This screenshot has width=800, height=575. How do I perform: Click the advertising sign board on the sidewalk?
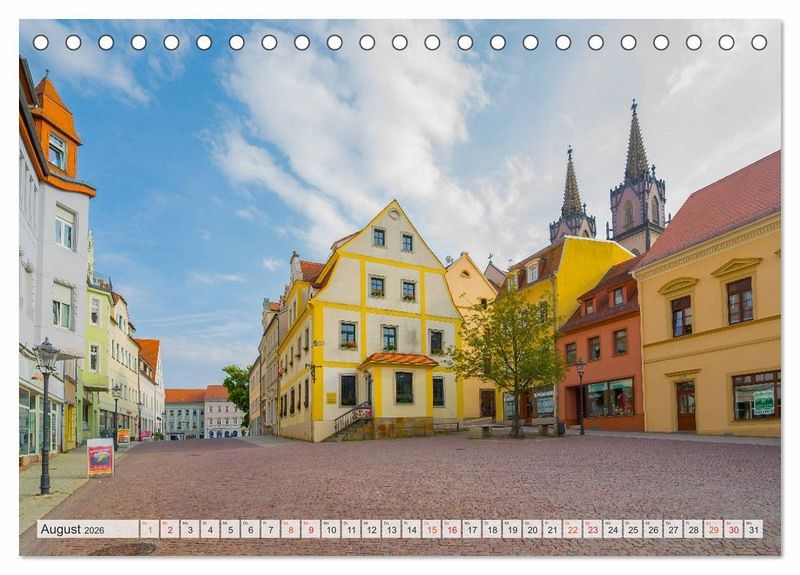(x=100, y=457)
